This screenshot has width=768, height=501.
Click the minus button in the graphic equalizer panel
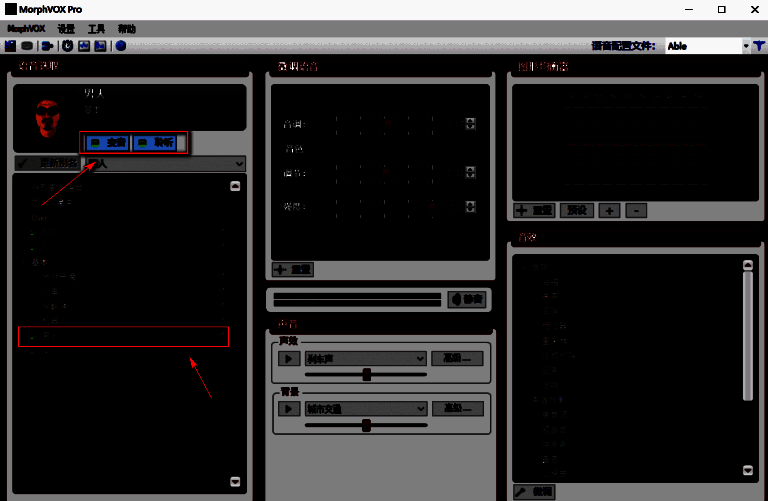click(636, 211)
